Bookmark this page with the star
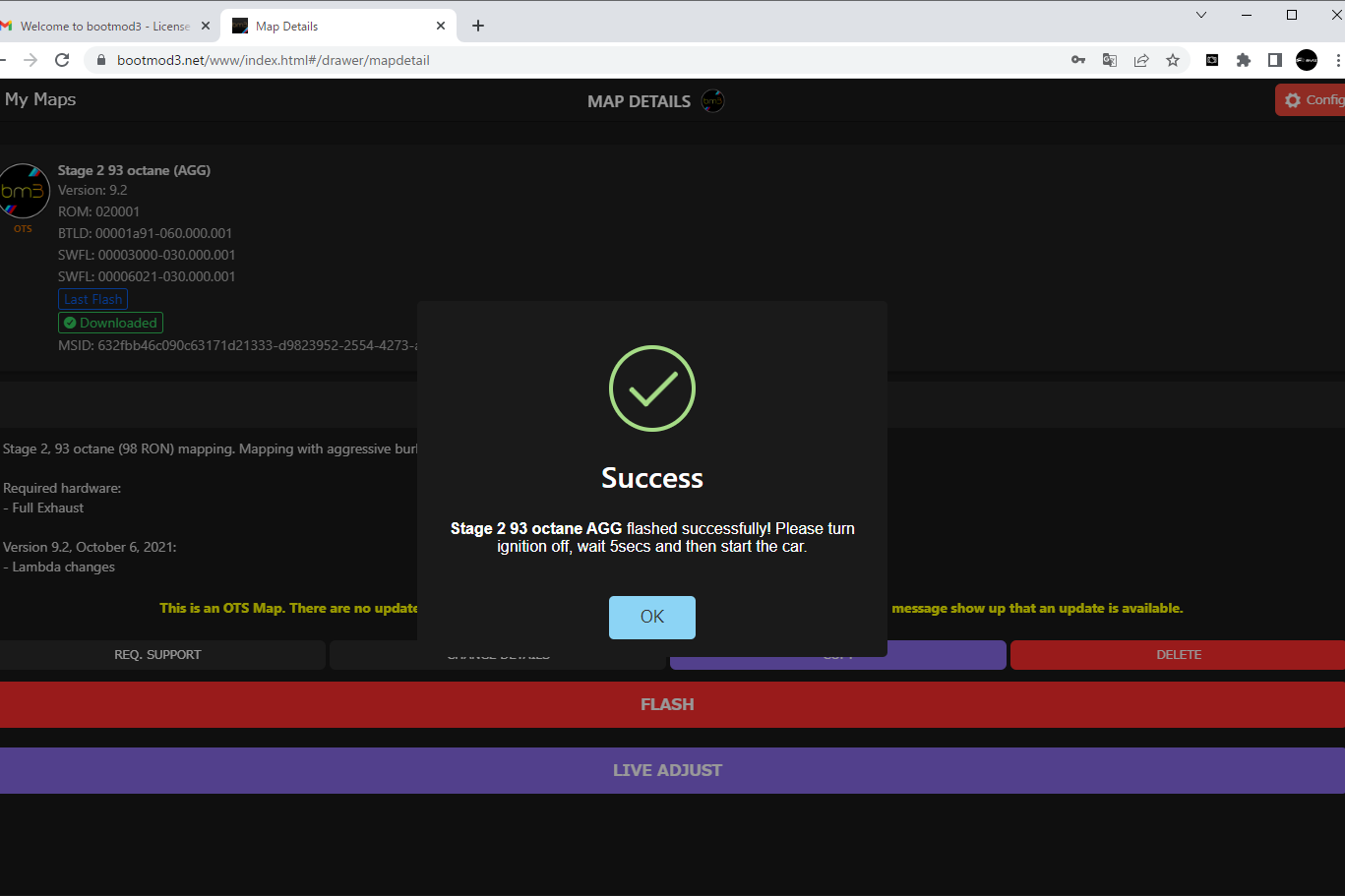 1173,60
